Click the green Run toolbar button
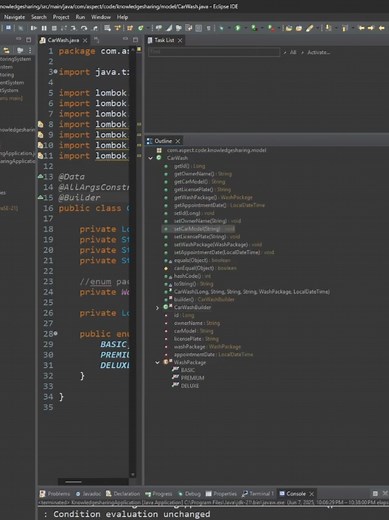389x520 pixels. pyautogui.click(x=237, y=28)
